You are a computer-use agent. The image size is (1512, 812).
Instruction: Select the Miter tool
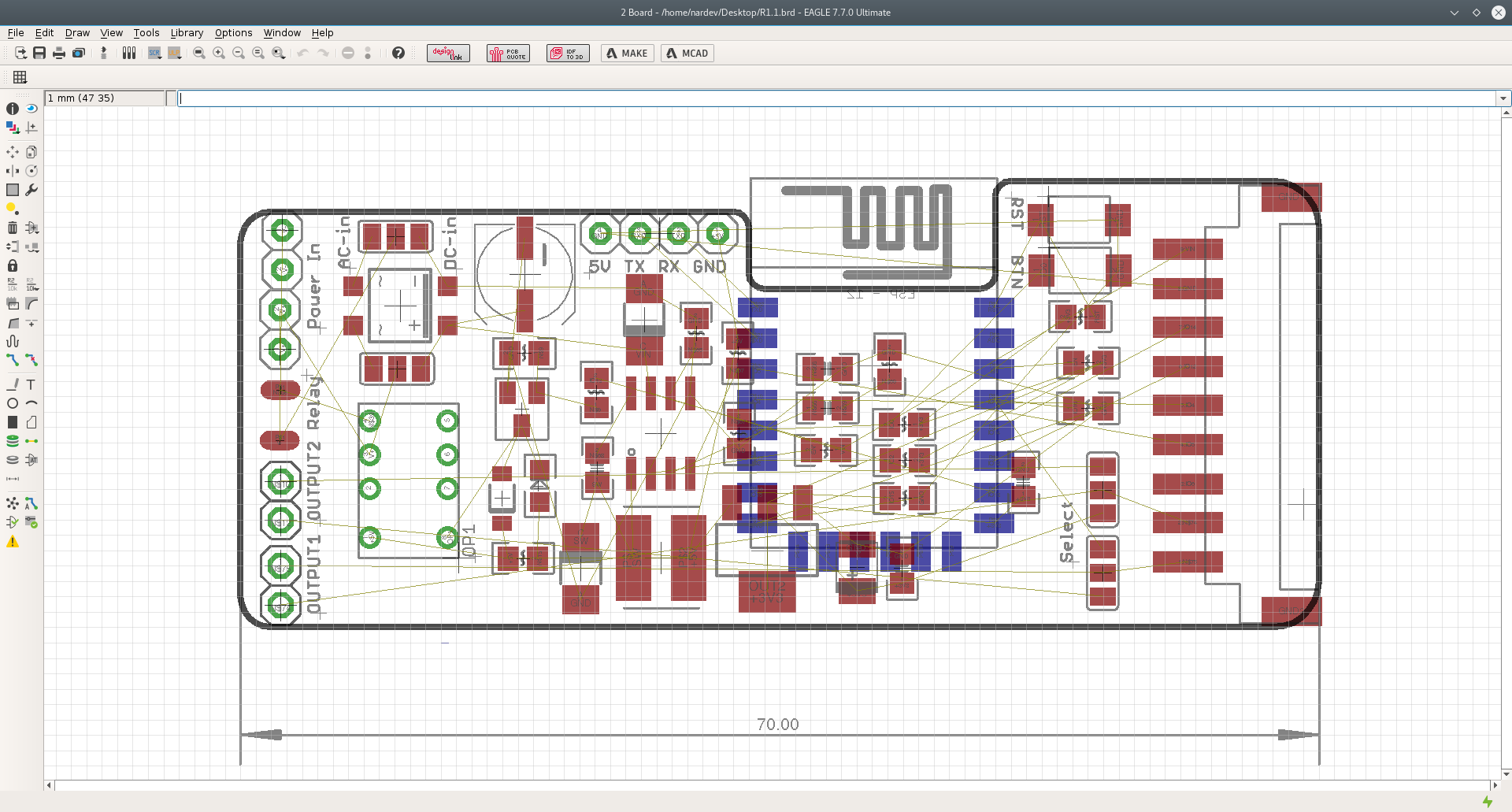31,303
